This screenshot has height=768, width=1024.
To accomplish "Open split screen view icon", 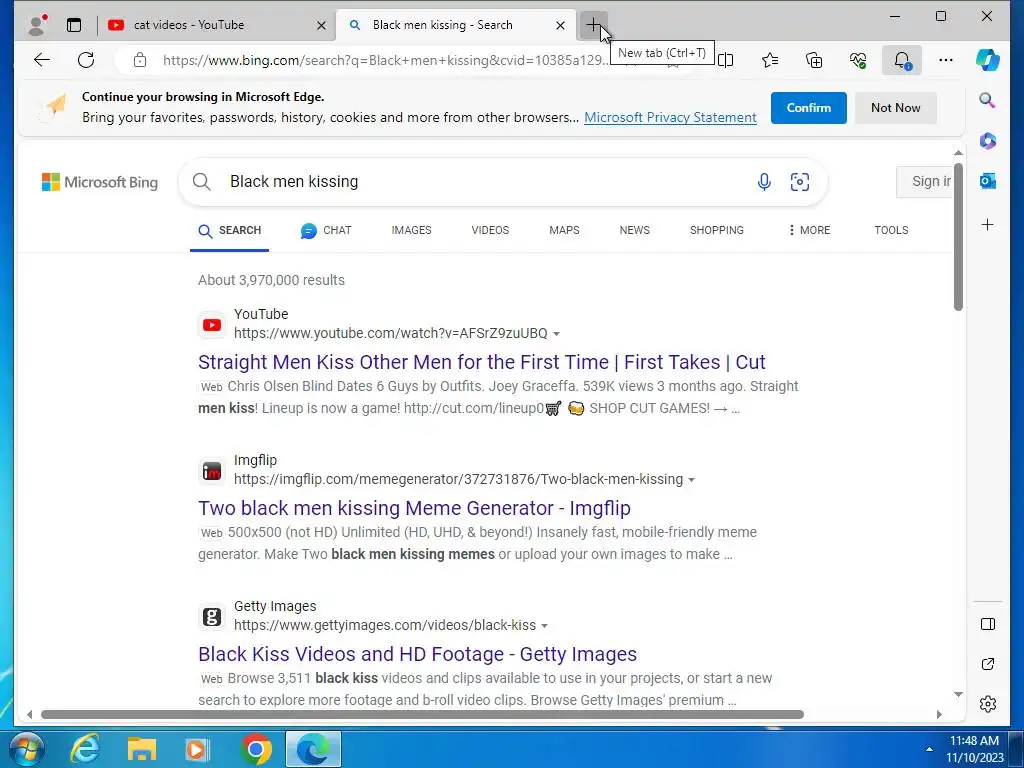I will point(726,60).
